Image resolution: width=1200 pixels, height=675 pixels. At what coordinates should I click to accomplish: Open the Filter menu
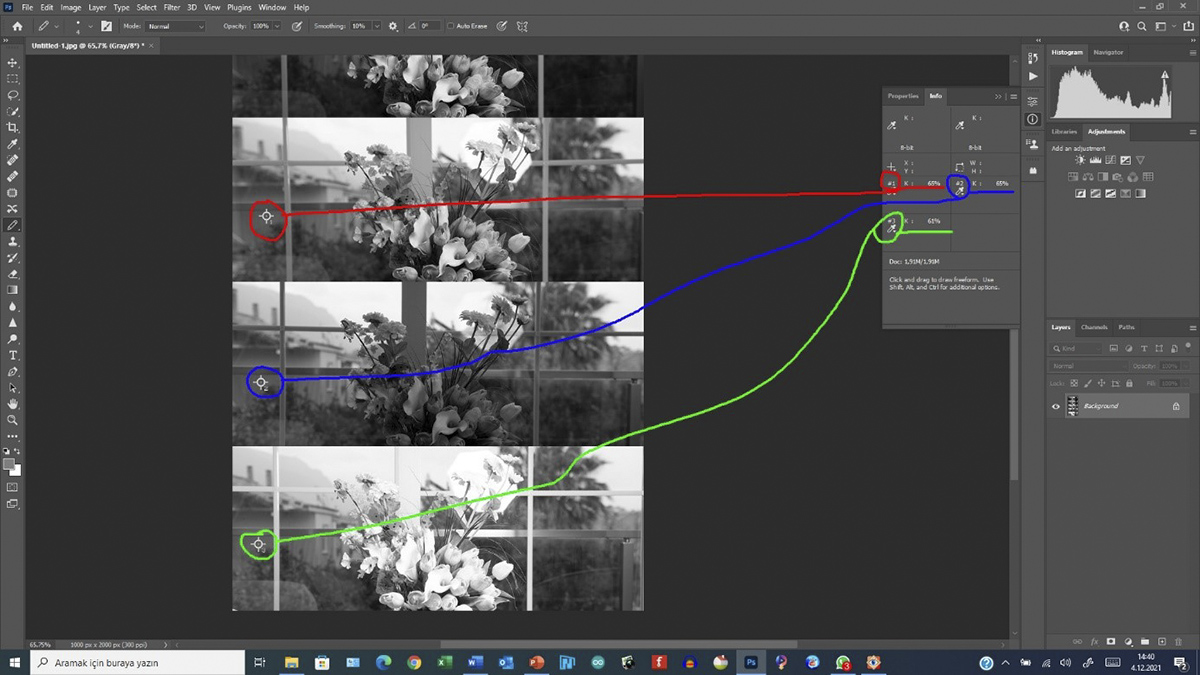click(x=171, y=7)
